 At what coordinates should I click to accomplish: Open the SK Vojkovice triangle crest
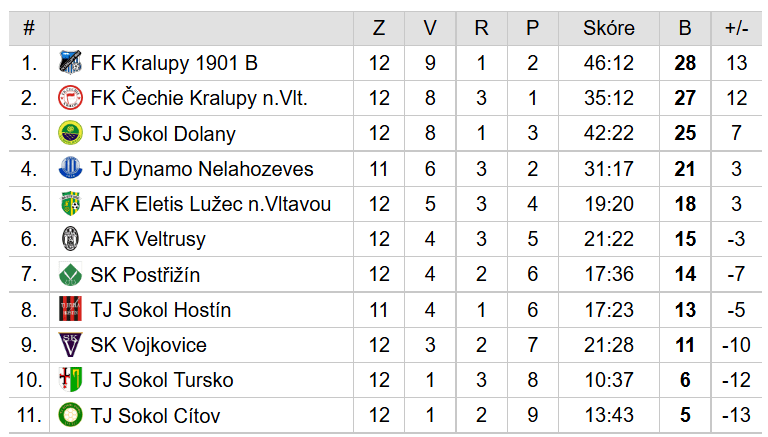click(70, 344)
